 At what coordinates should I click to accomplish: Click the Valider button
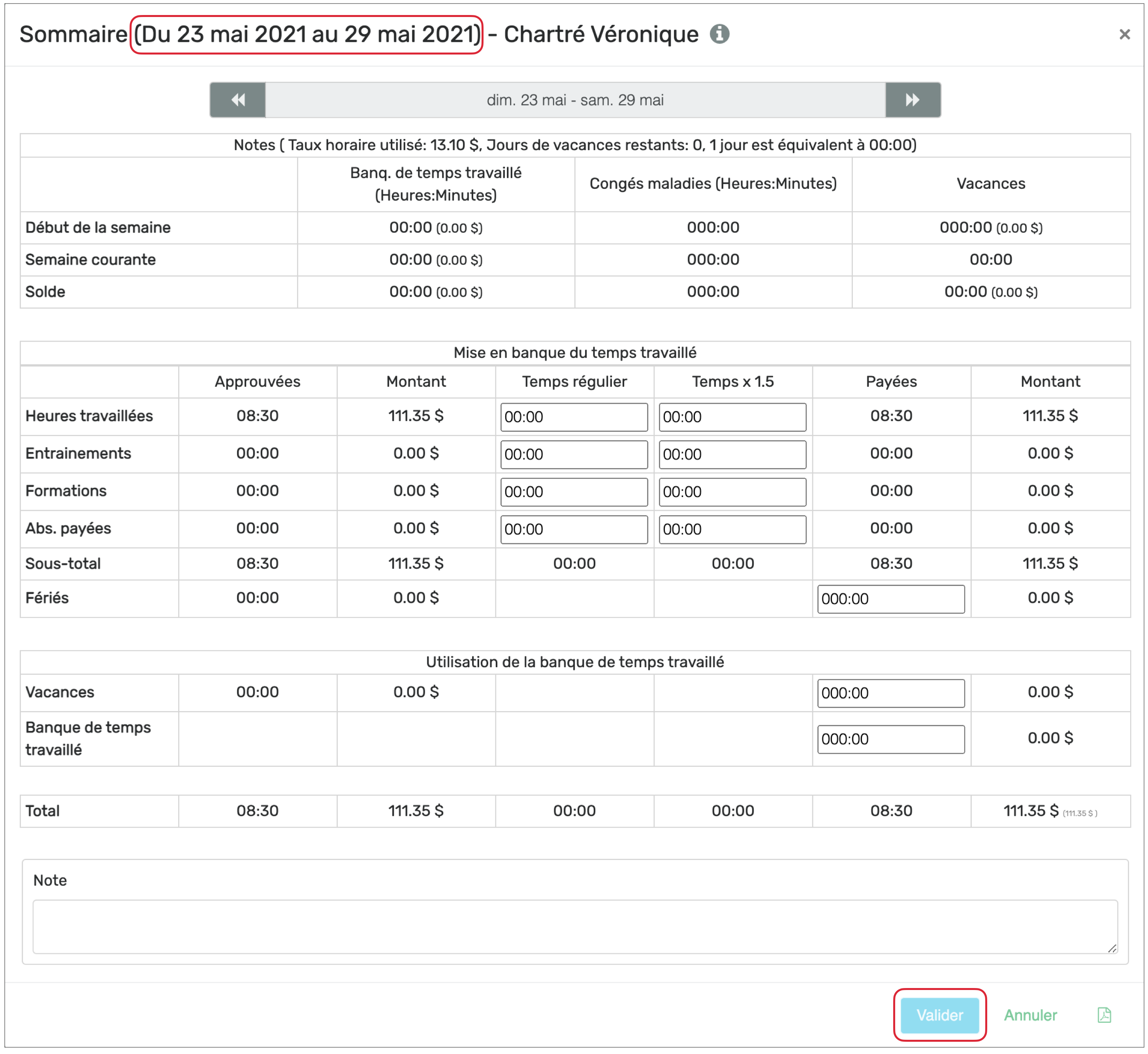[x=939, y=1015]
